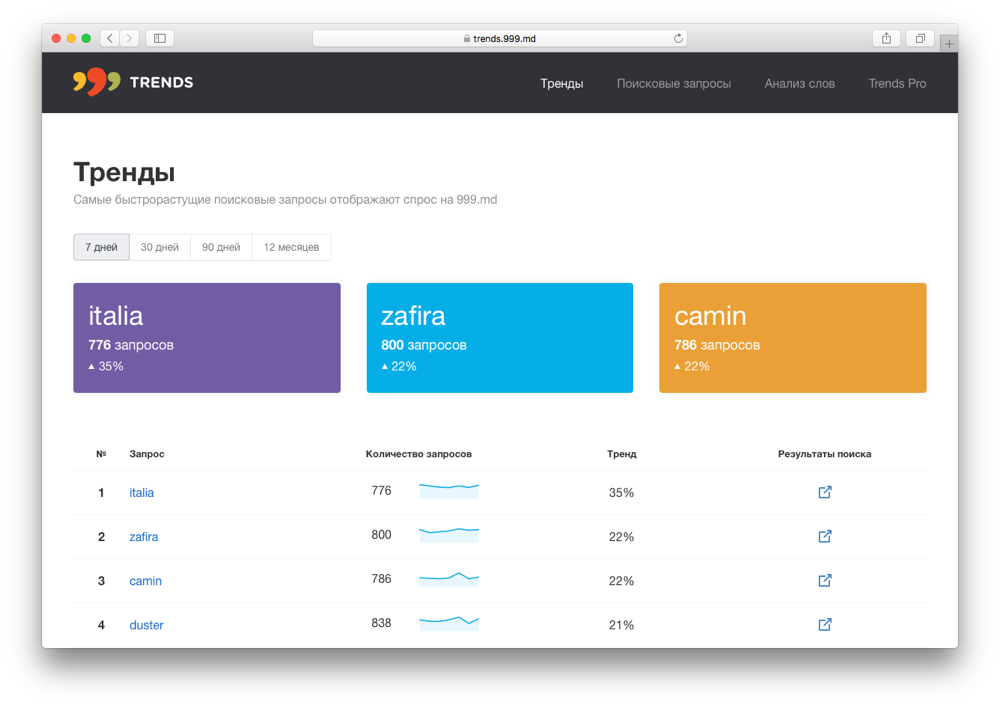This screenshot has width=1000, height=708.
Task: Show all tabs overview button
Action: click(x=920, y=38)
